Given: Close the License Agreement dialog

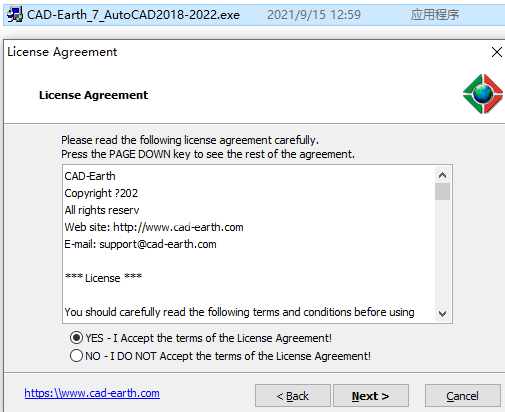Looking at the screenshot, I should [497, 52].
